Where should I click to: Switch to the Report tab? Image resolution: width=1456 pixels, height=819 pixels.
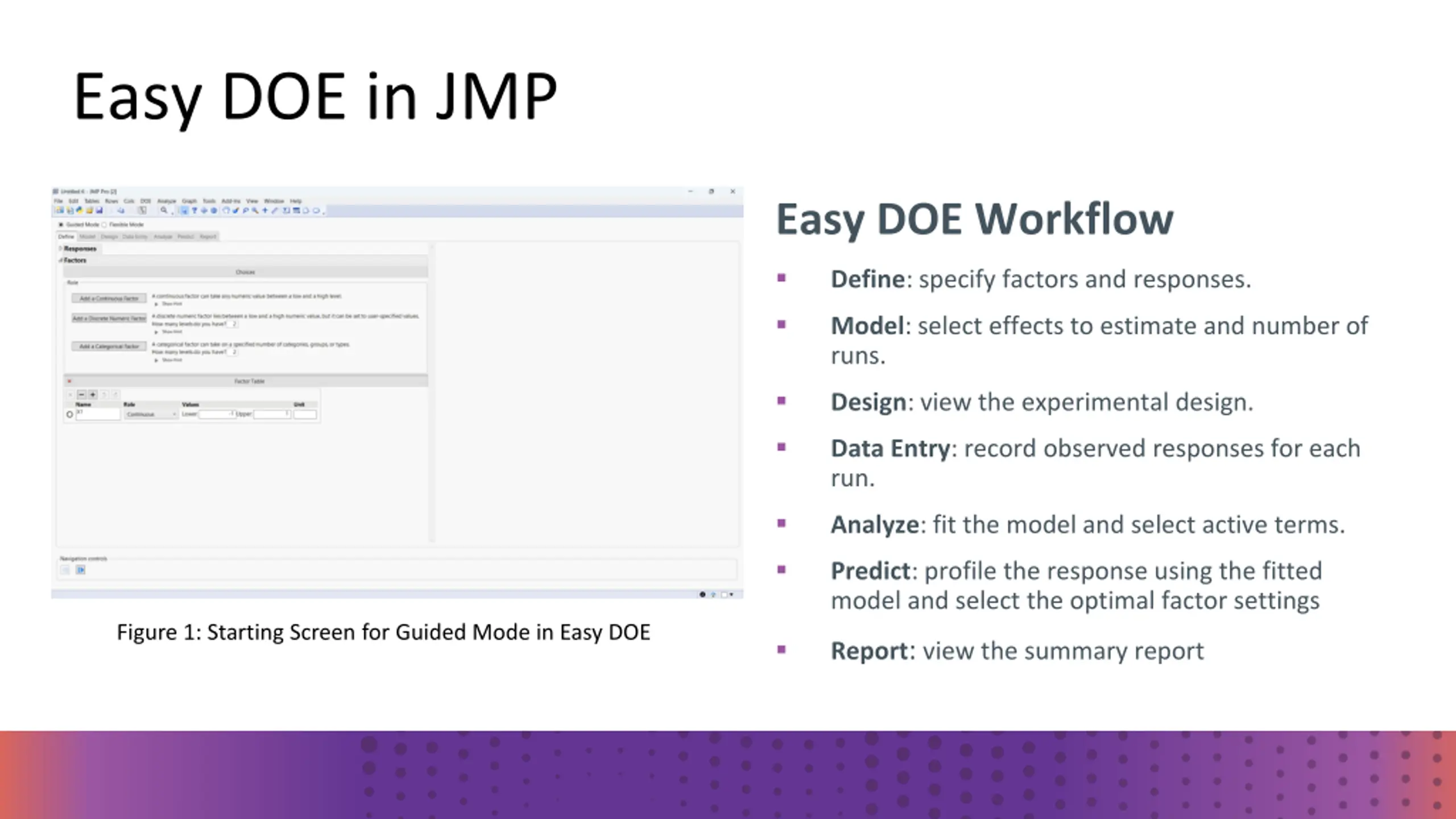[x=208, y=237]
